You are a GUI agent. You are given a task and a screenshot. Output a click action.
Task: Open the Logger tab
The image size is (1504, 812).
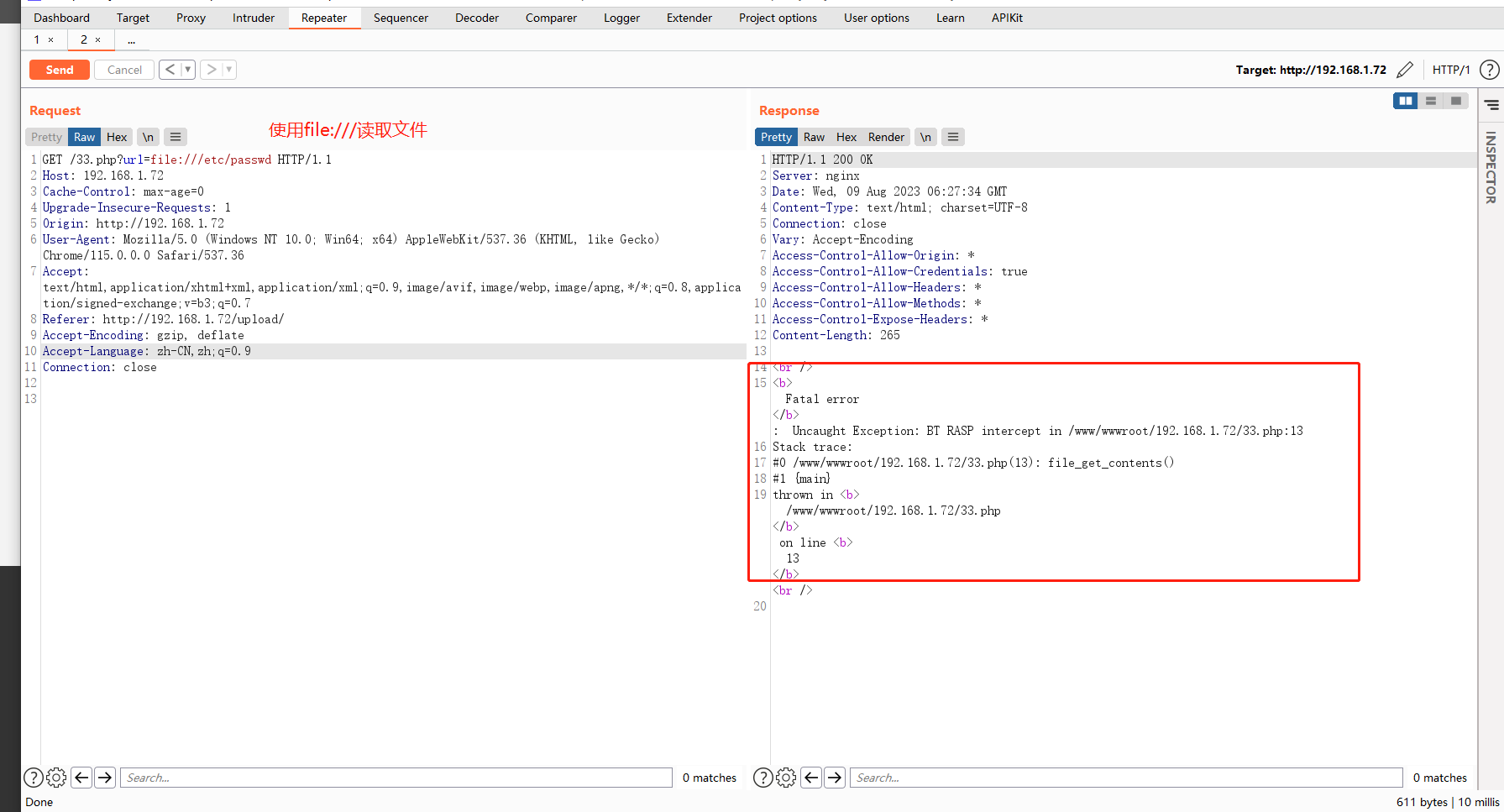[621, 18]
